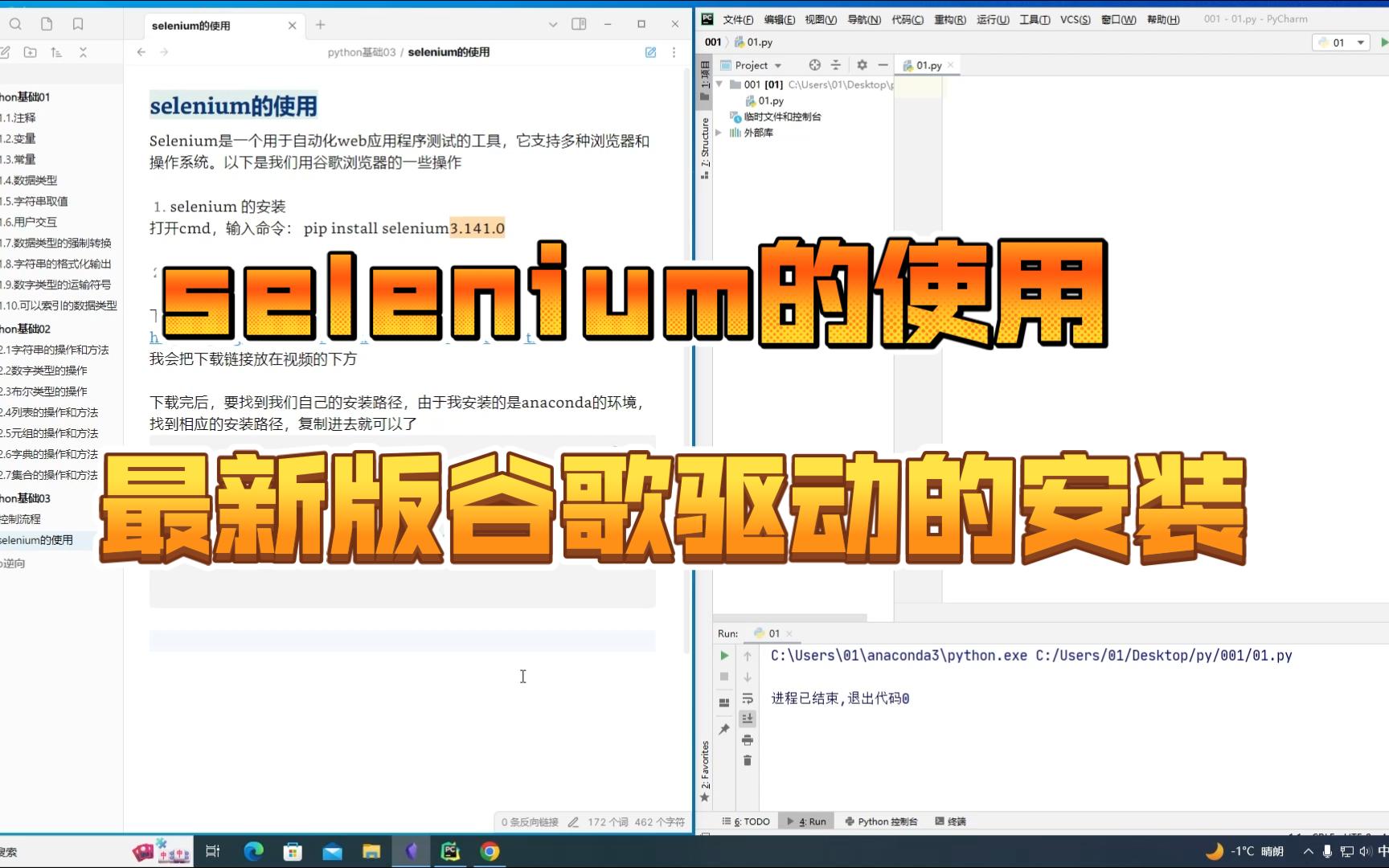Pin the Run tab
The height and width of the screenshot is (868, 1389).
coord(724,729)
